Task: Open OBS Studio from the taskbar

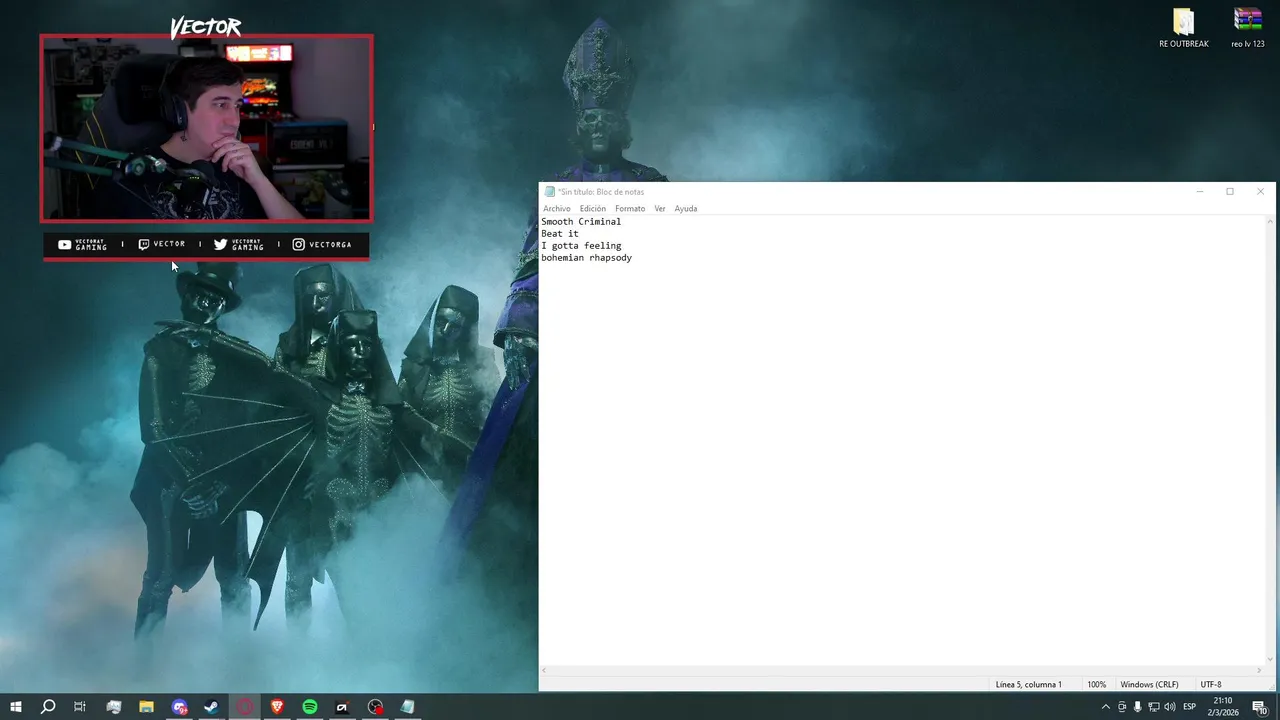Action: click(x=375, y=707)
